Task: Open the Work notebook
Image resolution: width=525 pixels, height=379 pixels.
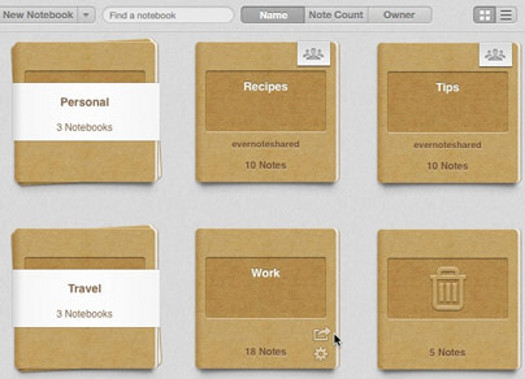Action: [266, 299]
